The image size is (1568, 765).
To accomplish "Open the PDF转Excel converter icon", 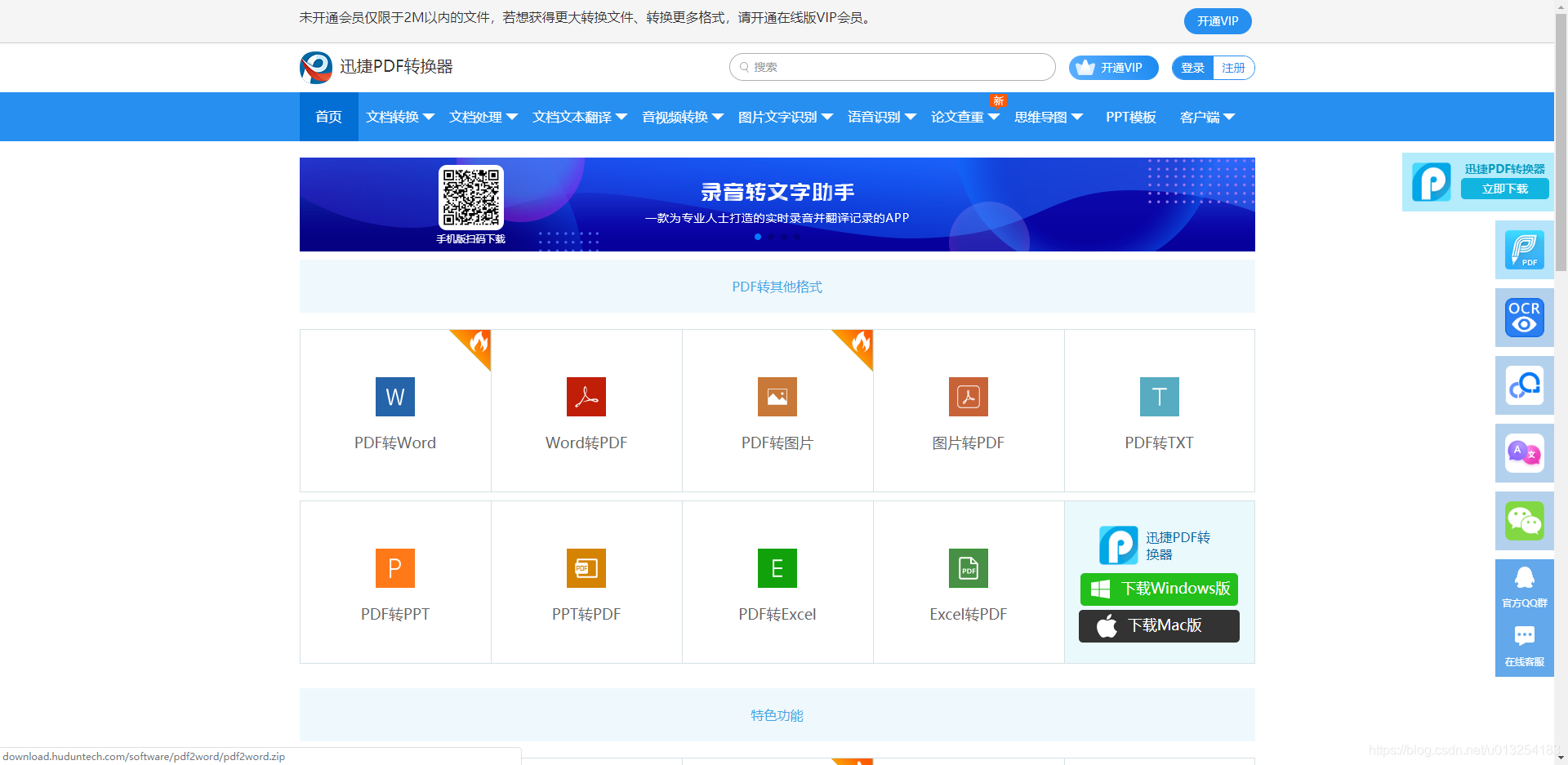I will click(x=777, y=568).
